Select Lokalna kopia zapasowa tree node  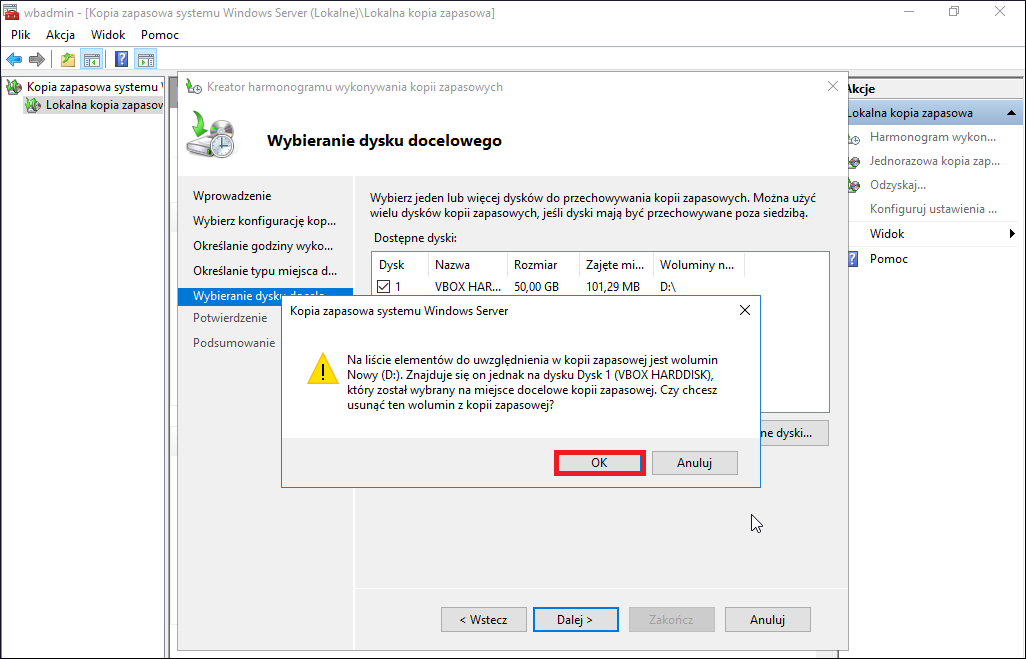point(104,105)
